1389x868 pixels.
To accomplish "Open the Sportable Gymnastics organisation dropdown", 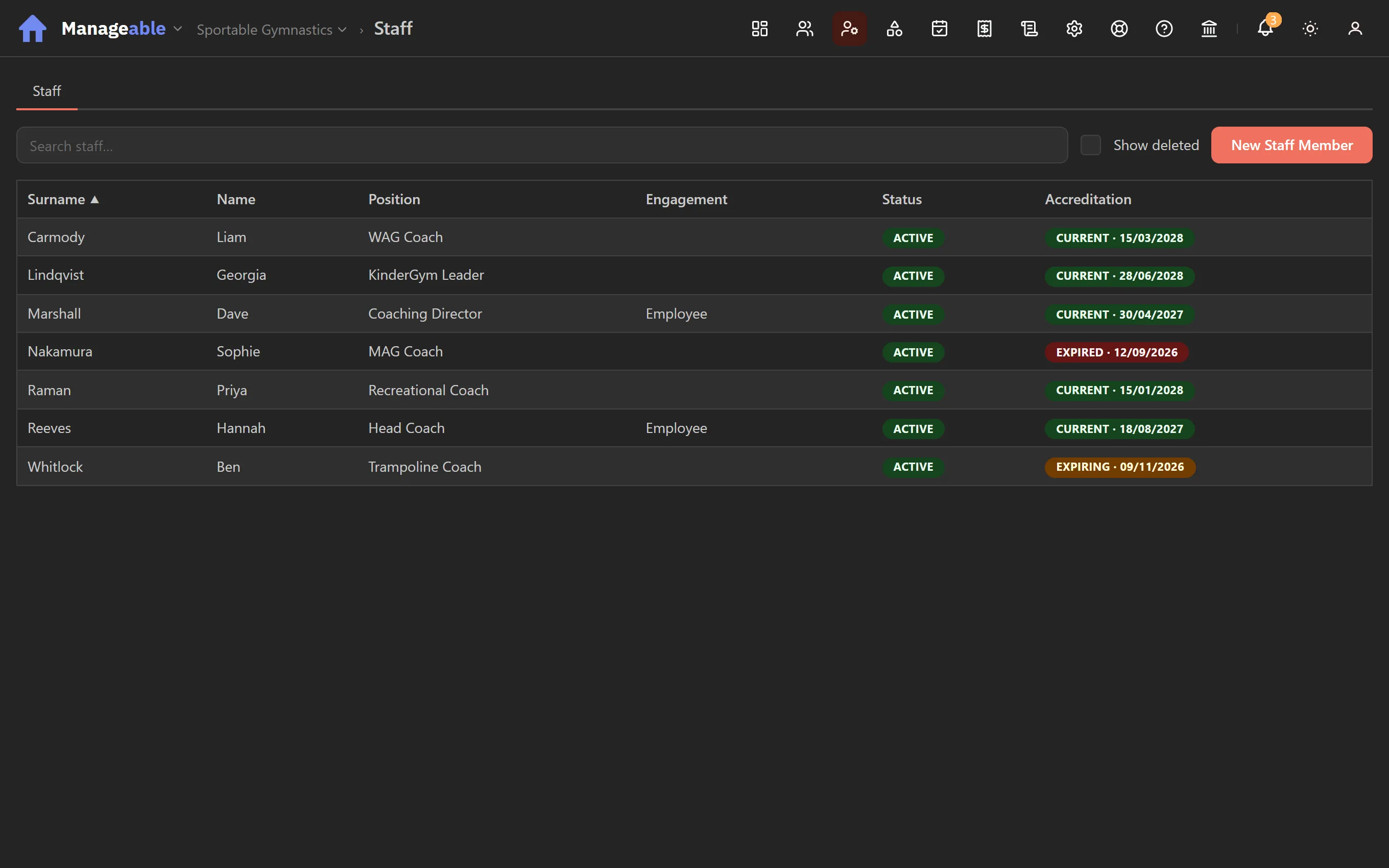I will [x=272, y=30].
